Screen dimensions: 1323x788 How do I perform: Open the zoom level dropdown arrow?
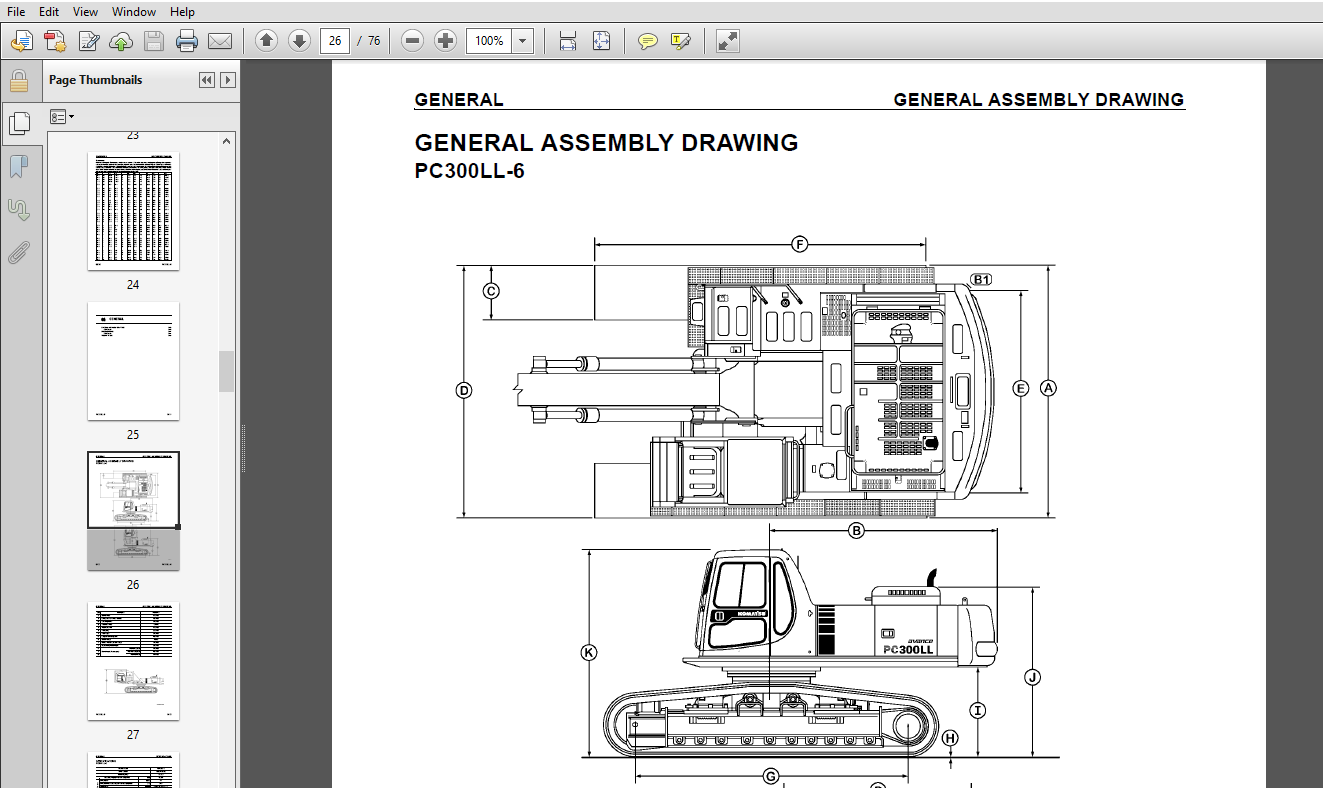pos(523,41)
